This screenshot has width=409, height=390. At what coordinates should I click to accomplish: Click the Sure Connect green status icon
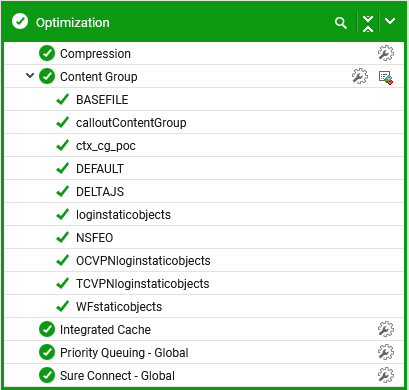tap(47, 375)
